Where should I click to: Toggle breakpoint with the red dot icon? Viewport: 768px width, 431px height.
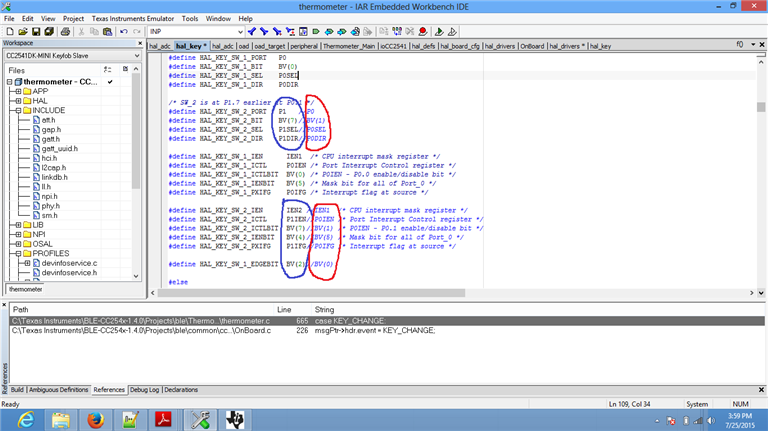point(423,32)
